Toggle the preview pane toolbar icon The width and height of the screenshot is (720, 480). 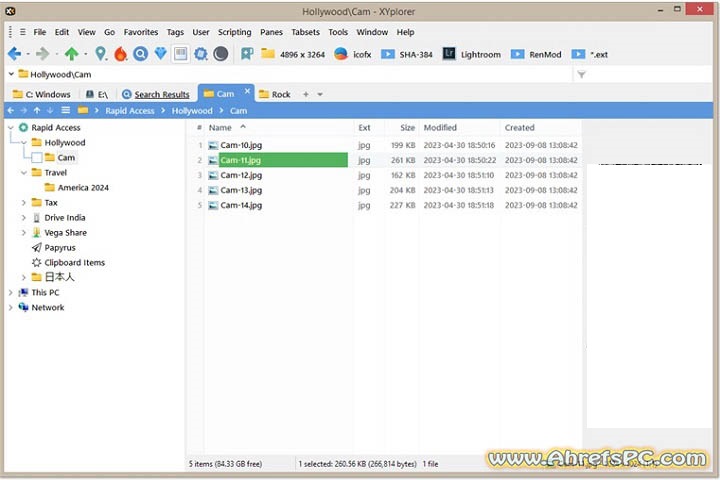pos(180,54)
